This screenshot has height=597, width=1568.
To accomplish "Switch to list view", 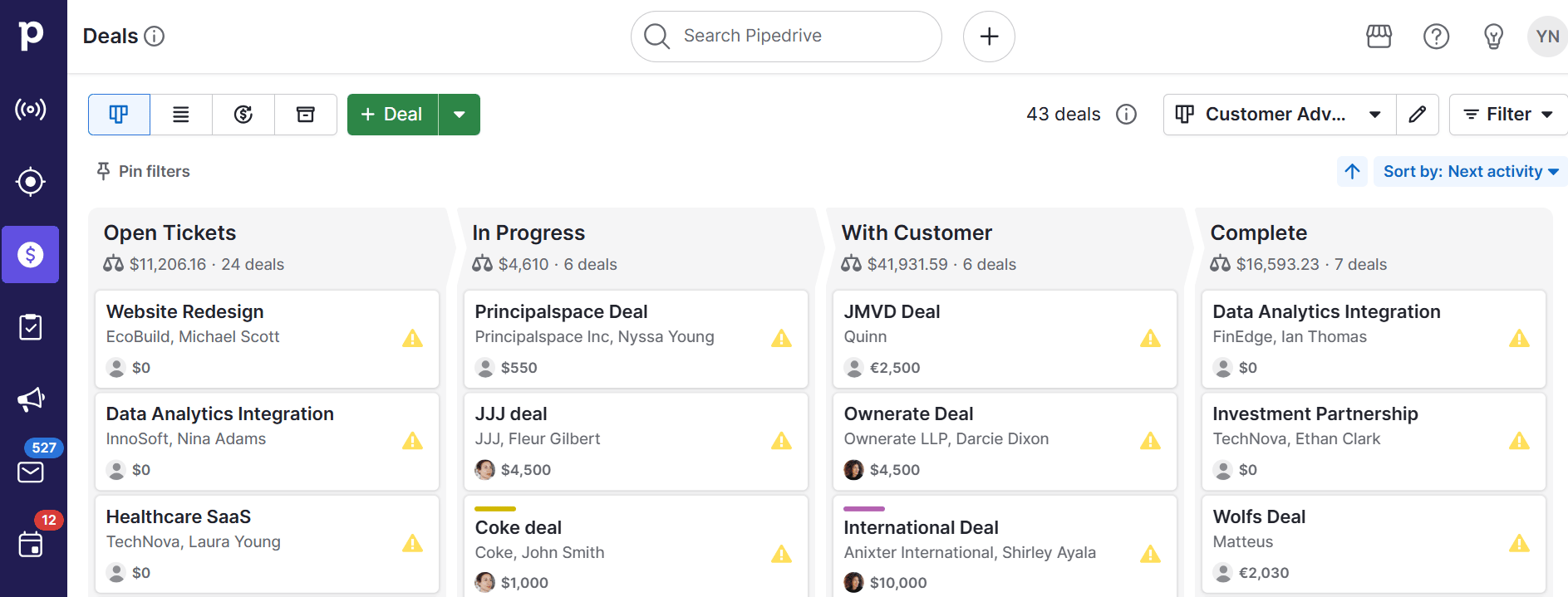I will click(181, 115).
